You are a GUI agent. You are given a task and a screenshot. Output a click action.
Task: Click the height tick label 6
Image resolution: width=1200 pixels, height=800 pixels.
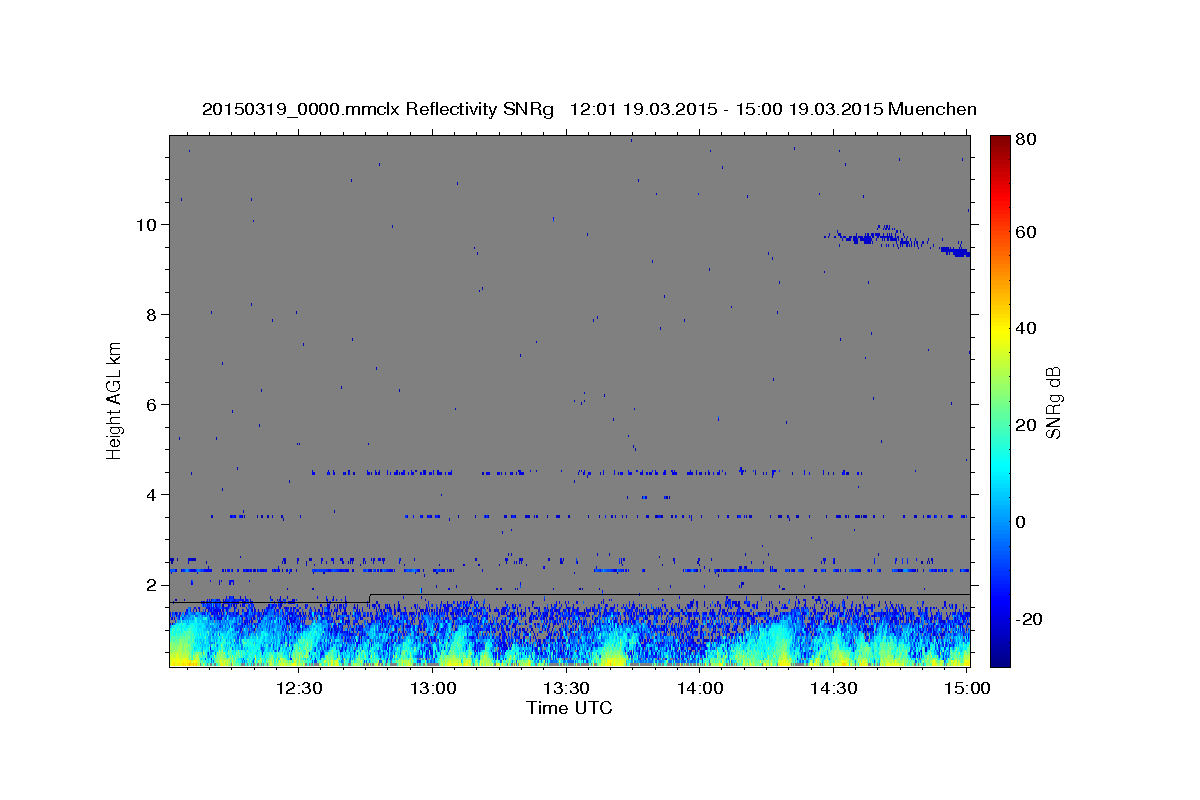(151, 404)
